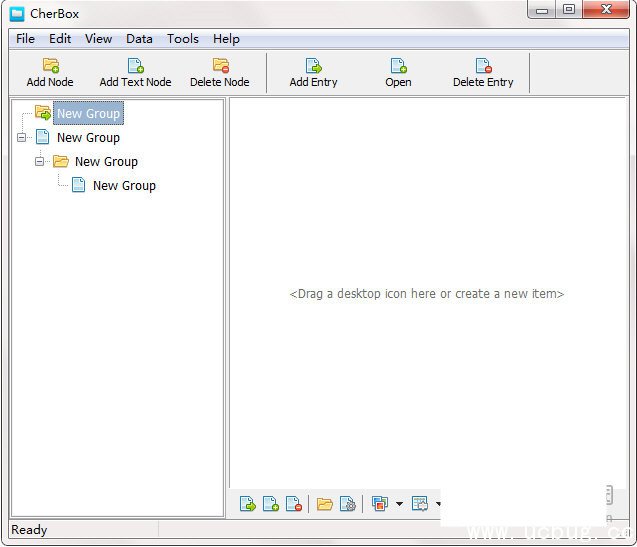Open the Tools menu

(x=182, y=39)
